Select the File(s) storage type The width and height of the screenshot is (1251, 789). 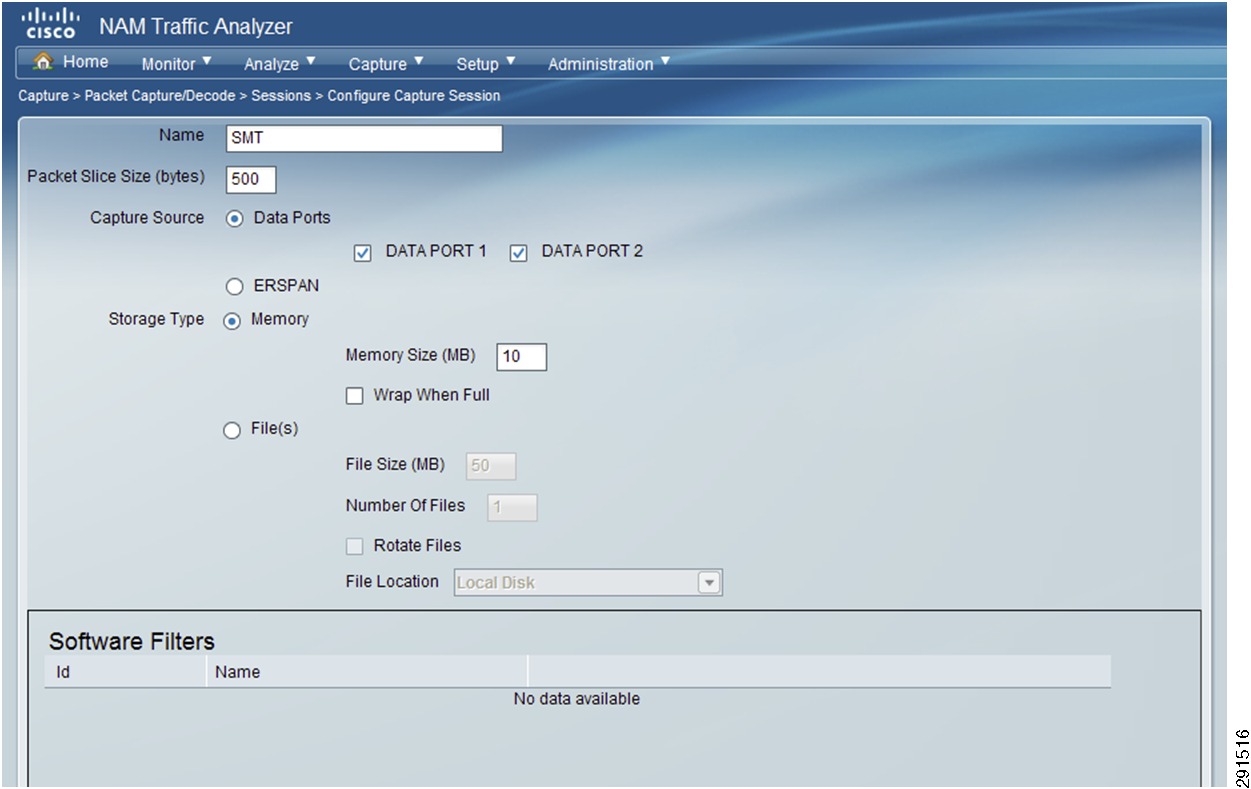point(233,430)
